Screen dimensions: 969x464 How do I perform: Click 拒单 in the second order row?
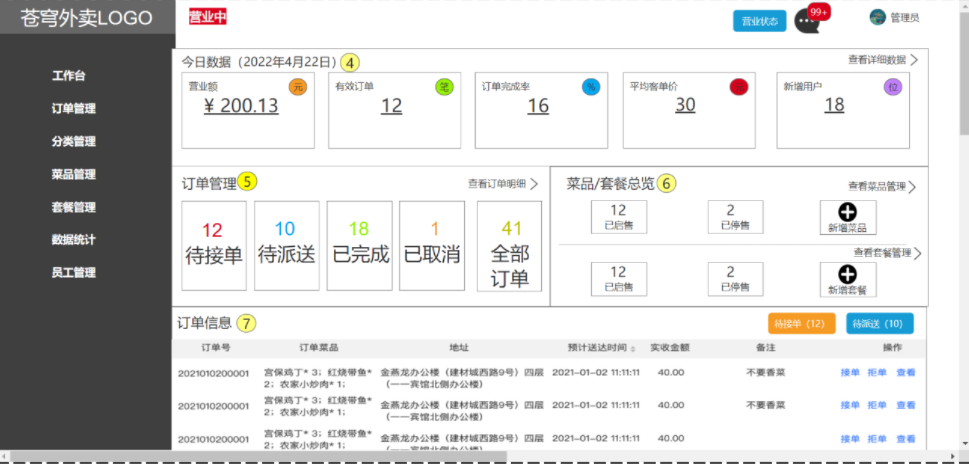coord(877,405)
